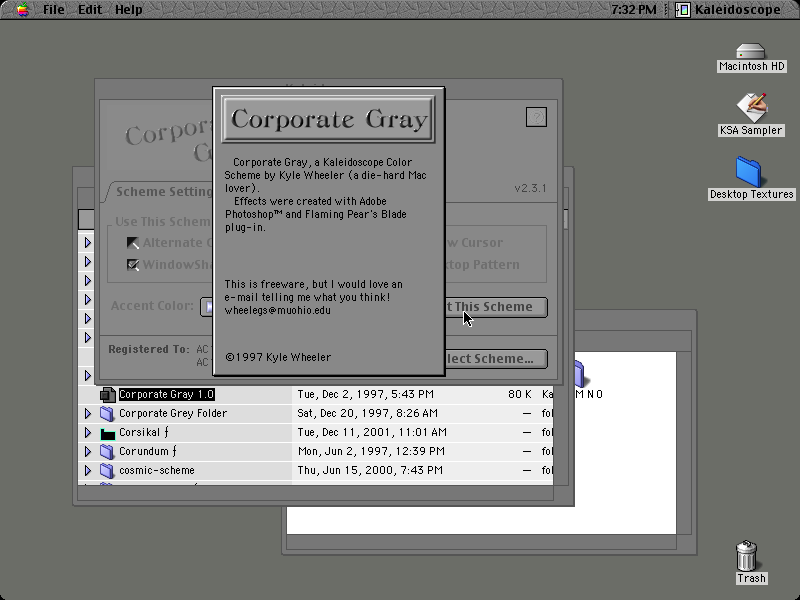Viewport: 800px width, 600px height.
Task: Click the date 'Thu, Jun 15, 2000, 7:43 PM'
Action: pyautogui.click(x=370, y=470)
